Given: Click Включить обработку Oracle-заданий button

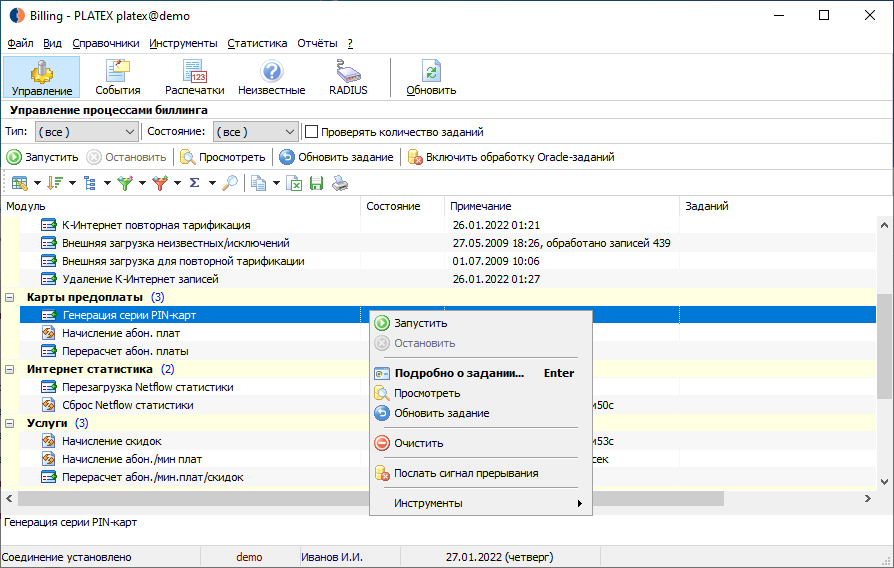Looking at the screenshot, I should [x=511, y=157].
